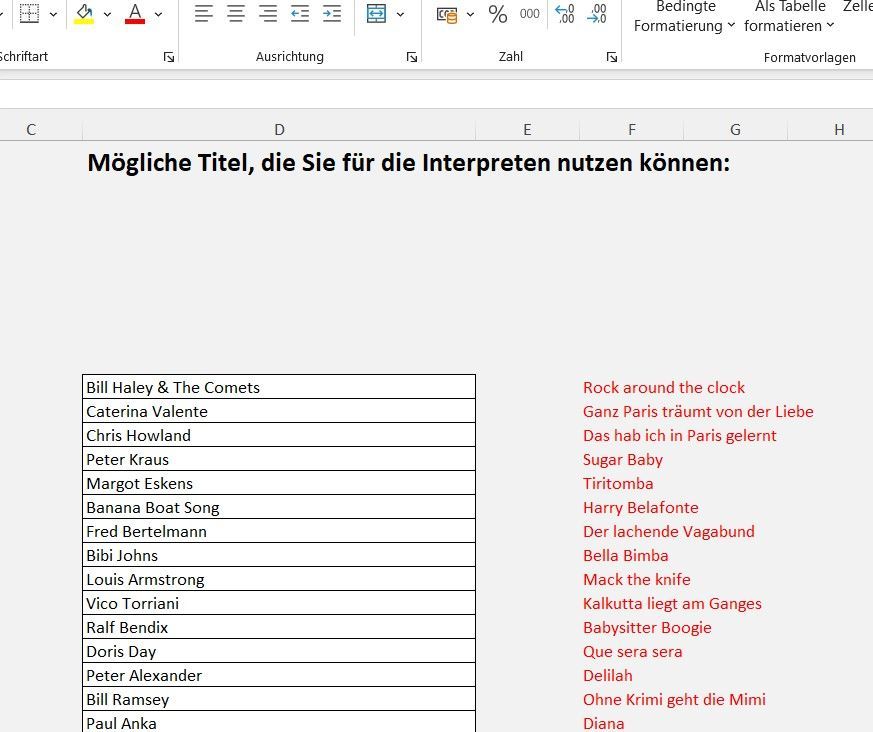Image resolution: width=873 pixels, height=732 pixels.
Task: Increase the text indent
Action: 332,14
